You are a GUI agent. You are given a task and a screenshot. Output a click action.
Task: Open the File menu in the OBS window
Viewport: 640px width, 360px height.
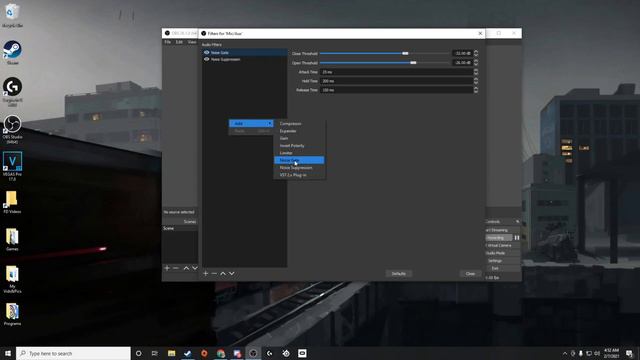coord(167,42)
